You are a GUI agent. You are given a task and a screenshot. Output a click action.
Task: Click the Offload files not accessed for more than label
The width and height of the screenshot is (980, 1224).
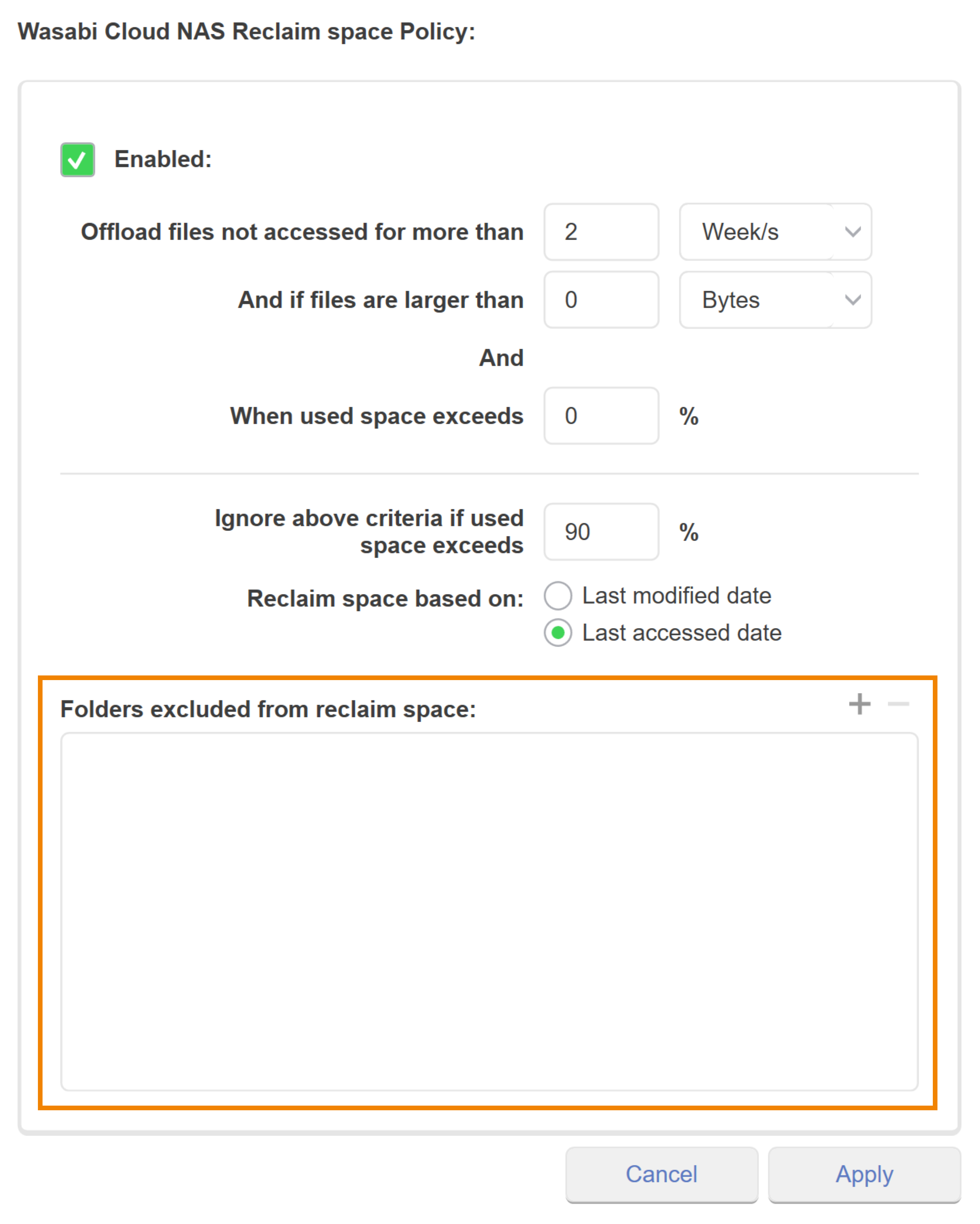coord(302,232)
